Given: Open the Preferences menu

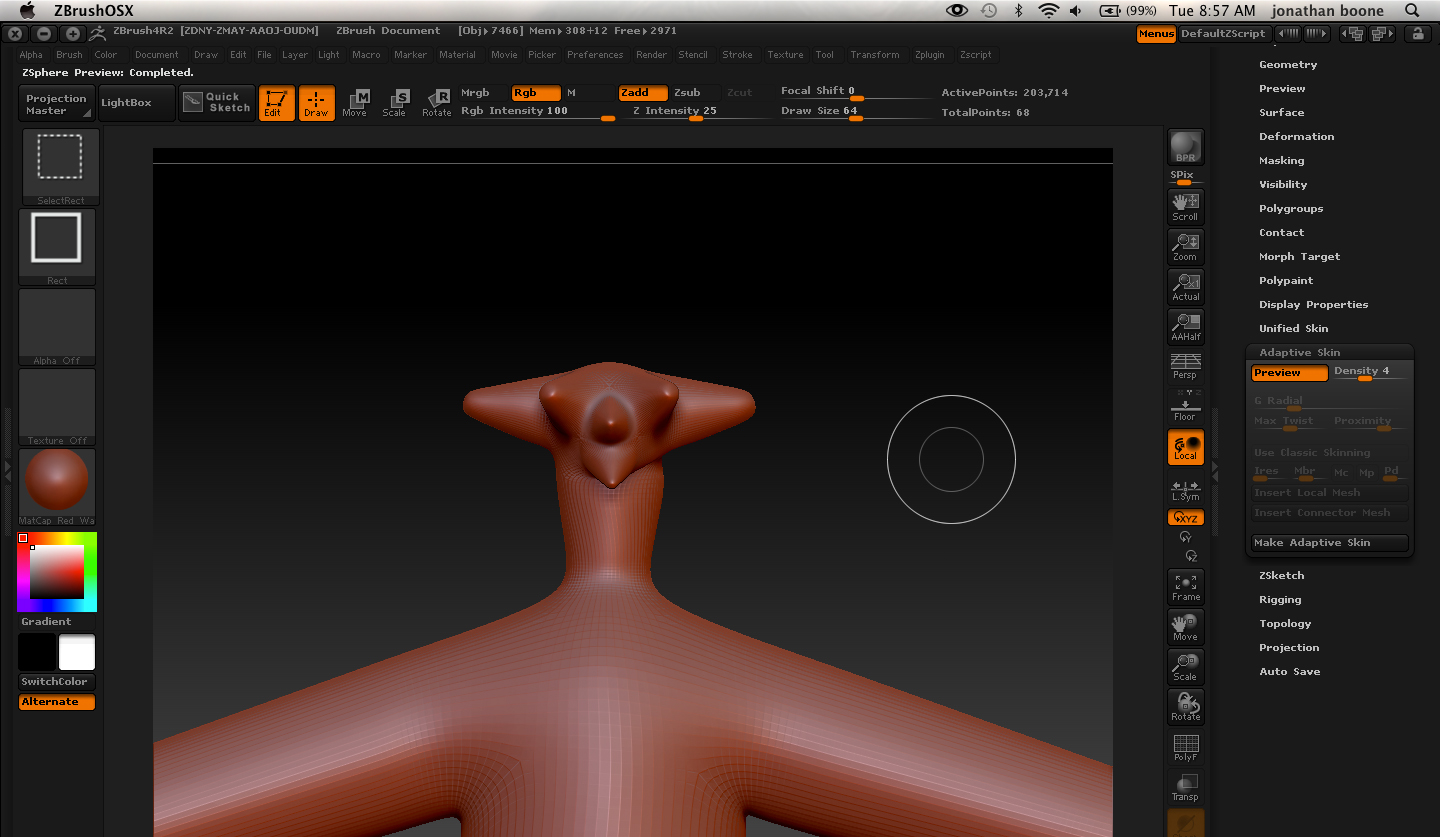Looking at the screenshot, I should coord(594,55).
